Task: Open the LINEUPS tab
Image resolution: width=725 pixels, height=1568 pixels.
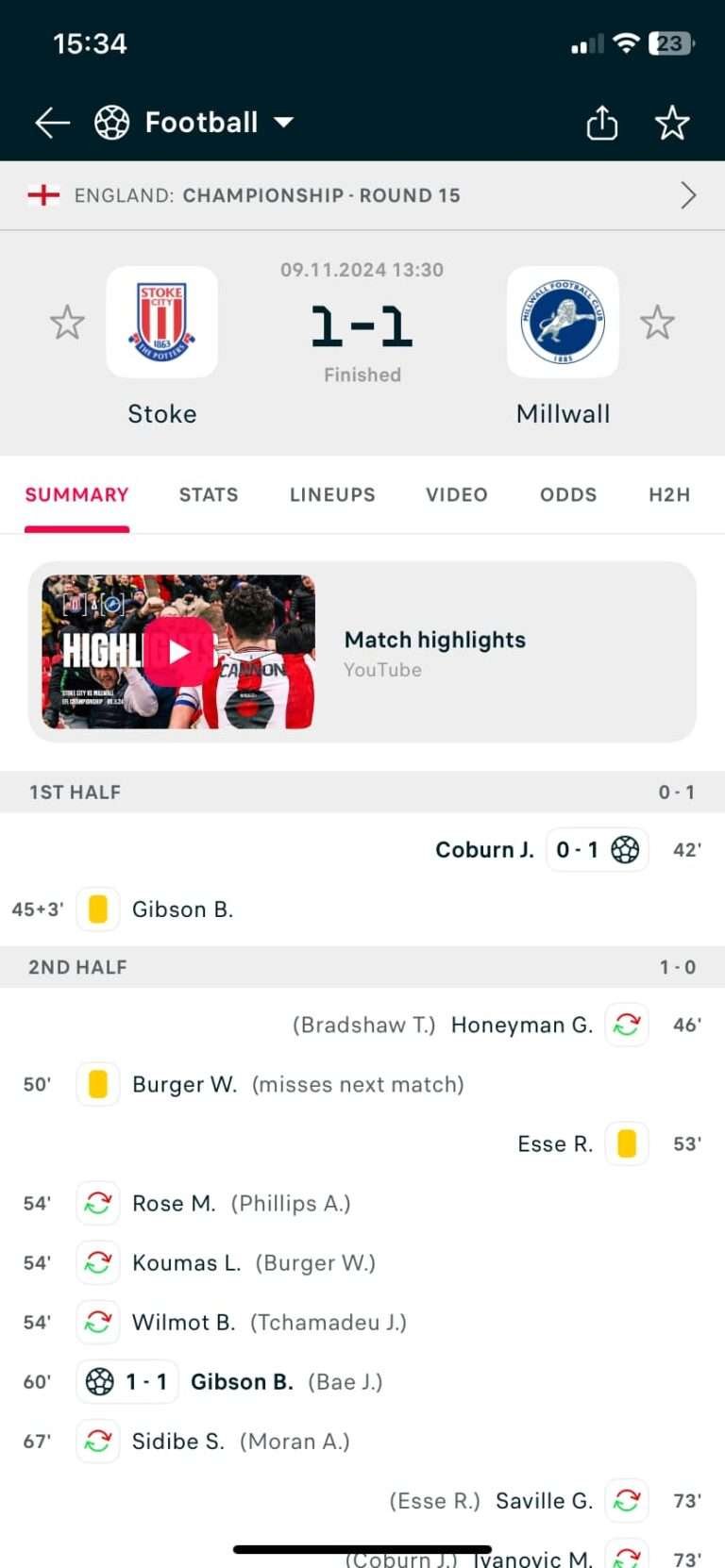Action: pyautogui.click(x=332, y=494)
